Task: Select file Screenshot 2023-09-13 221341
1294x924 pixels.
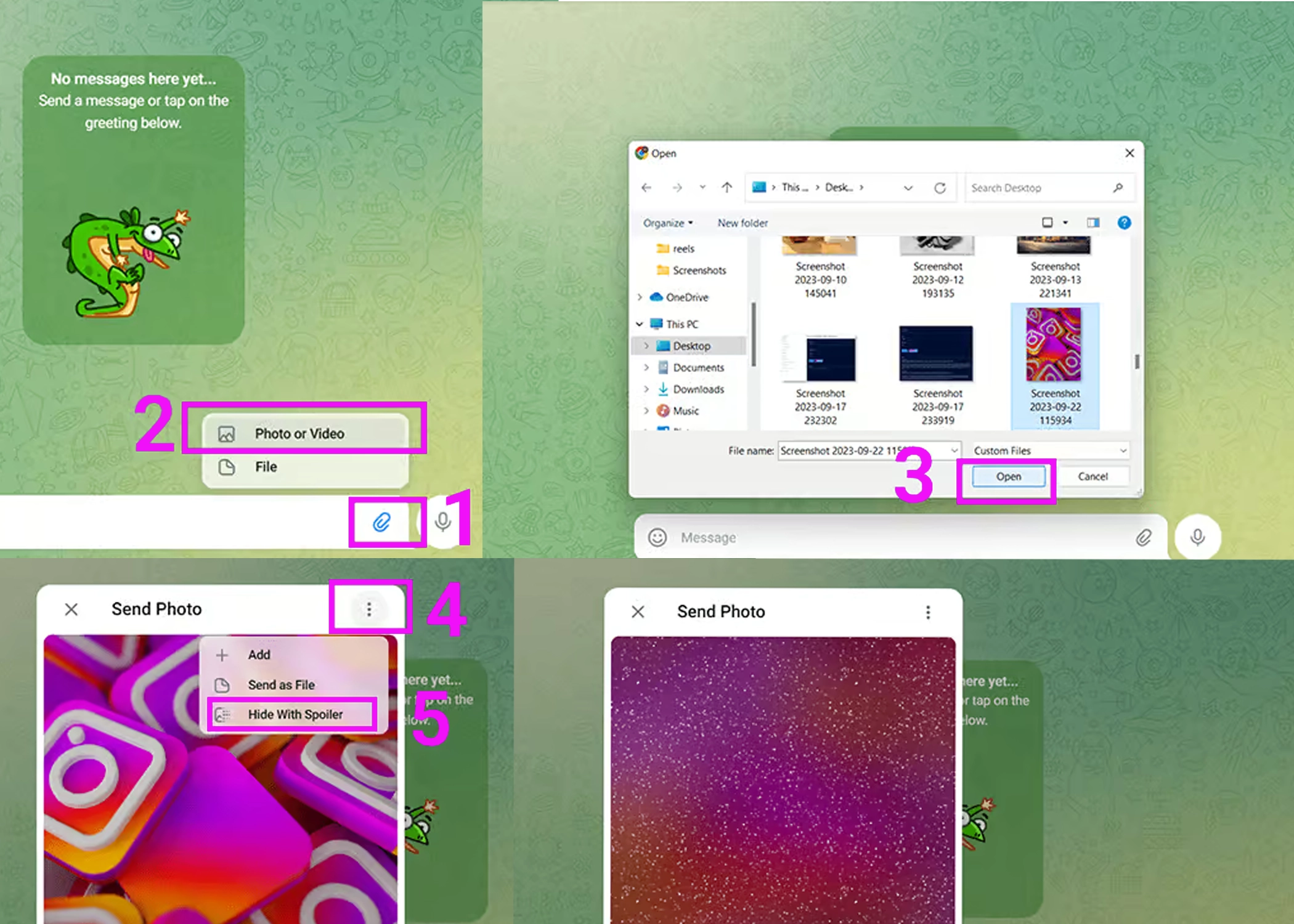Action: (1054, 267)
